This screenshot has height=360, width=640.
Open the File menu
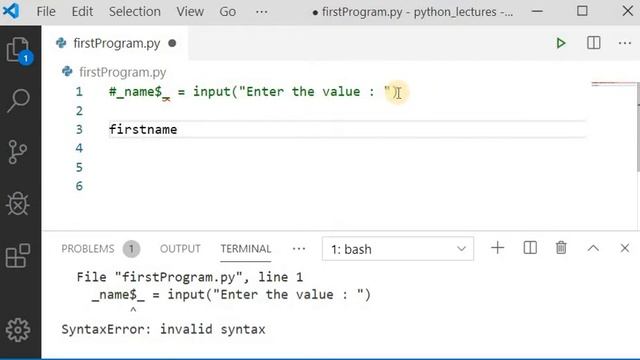coord(46,11)
